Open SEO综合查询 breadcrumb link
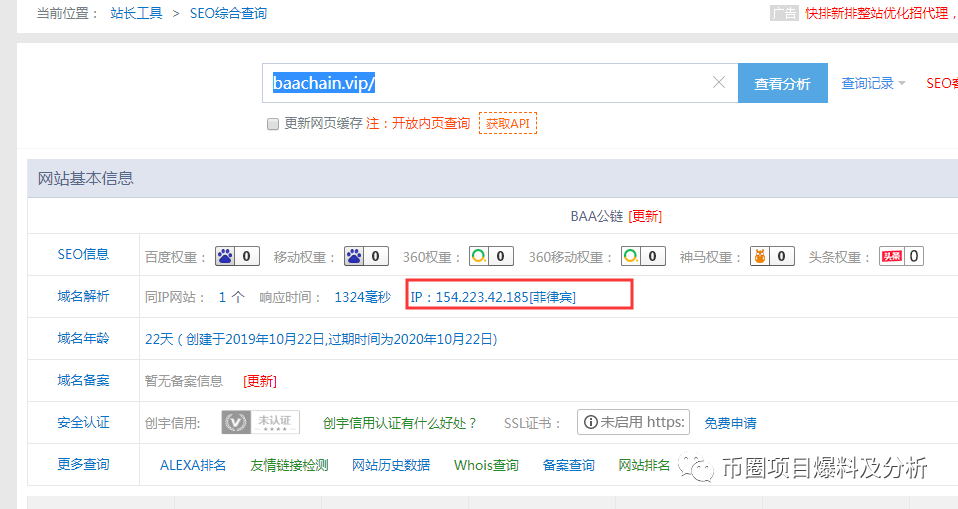This screenshot has height=509, width=958. coord(229,13)
